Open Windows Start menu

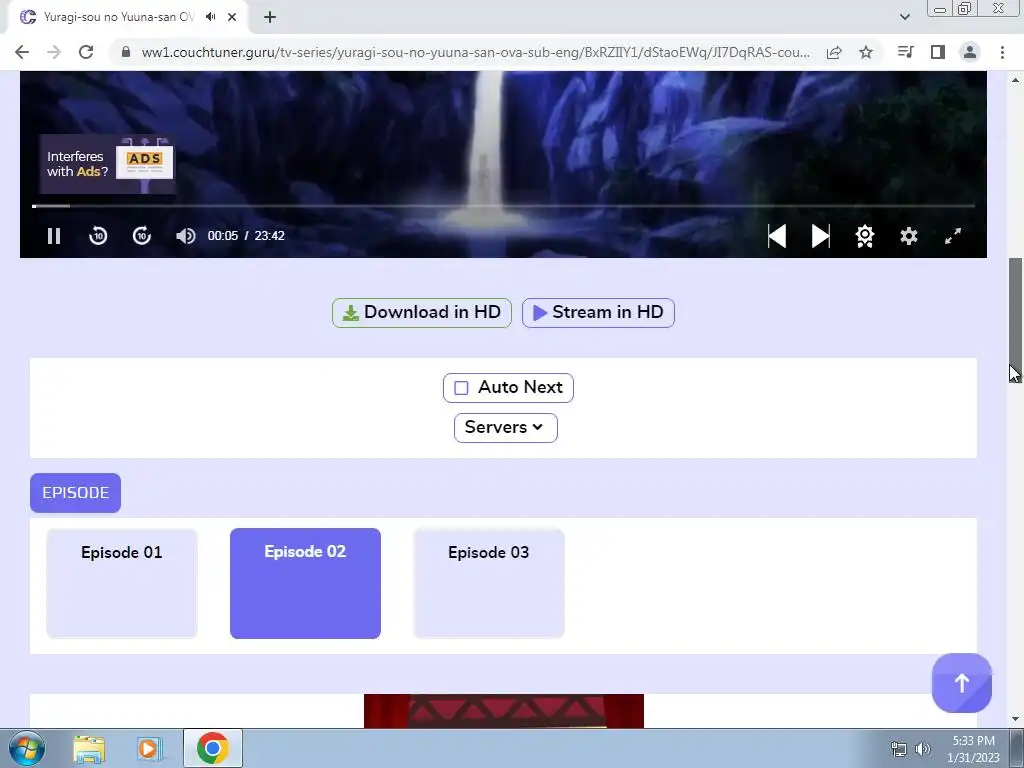pos(27,748)
